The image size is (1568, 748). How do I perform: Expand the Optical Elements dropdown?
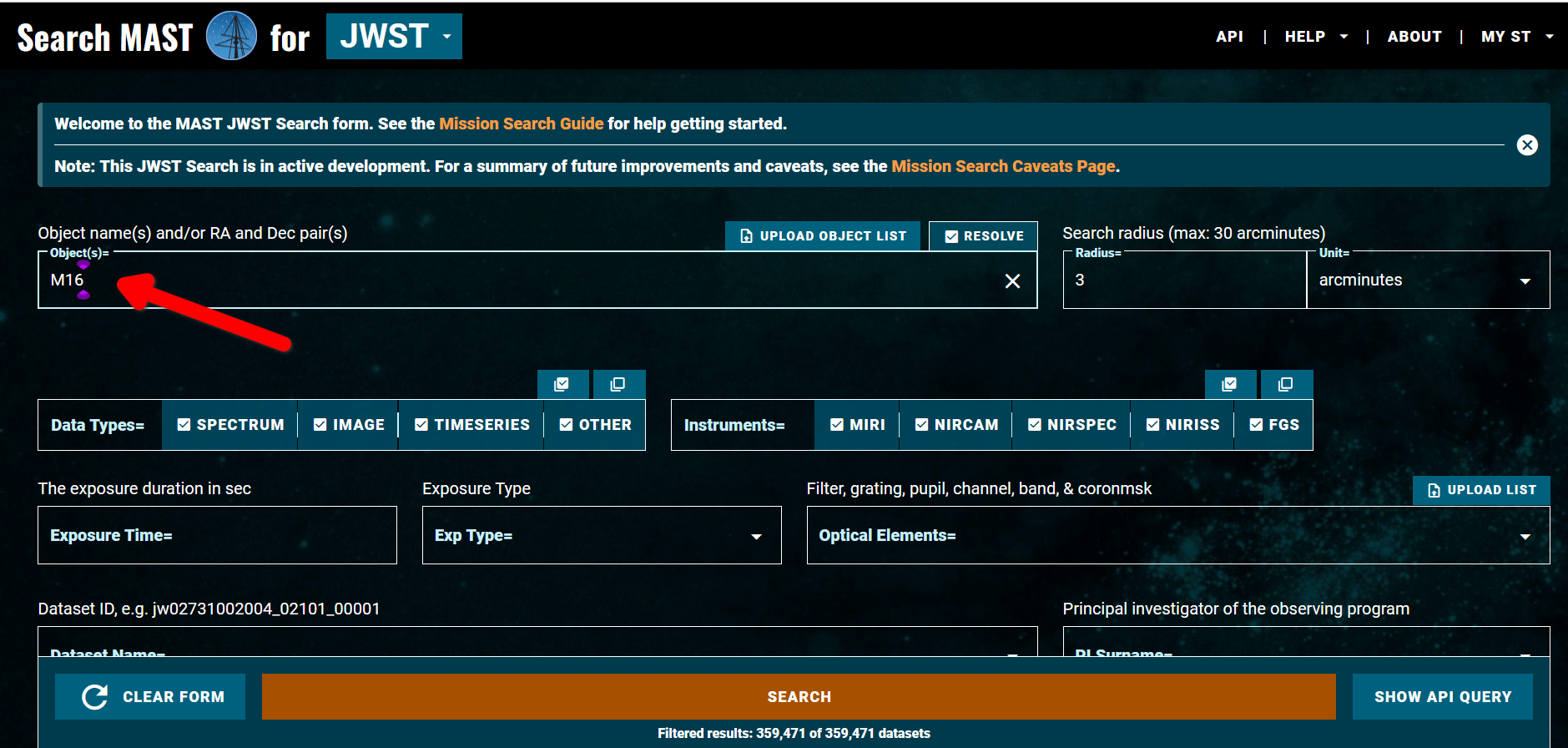tap(1178, 535)
